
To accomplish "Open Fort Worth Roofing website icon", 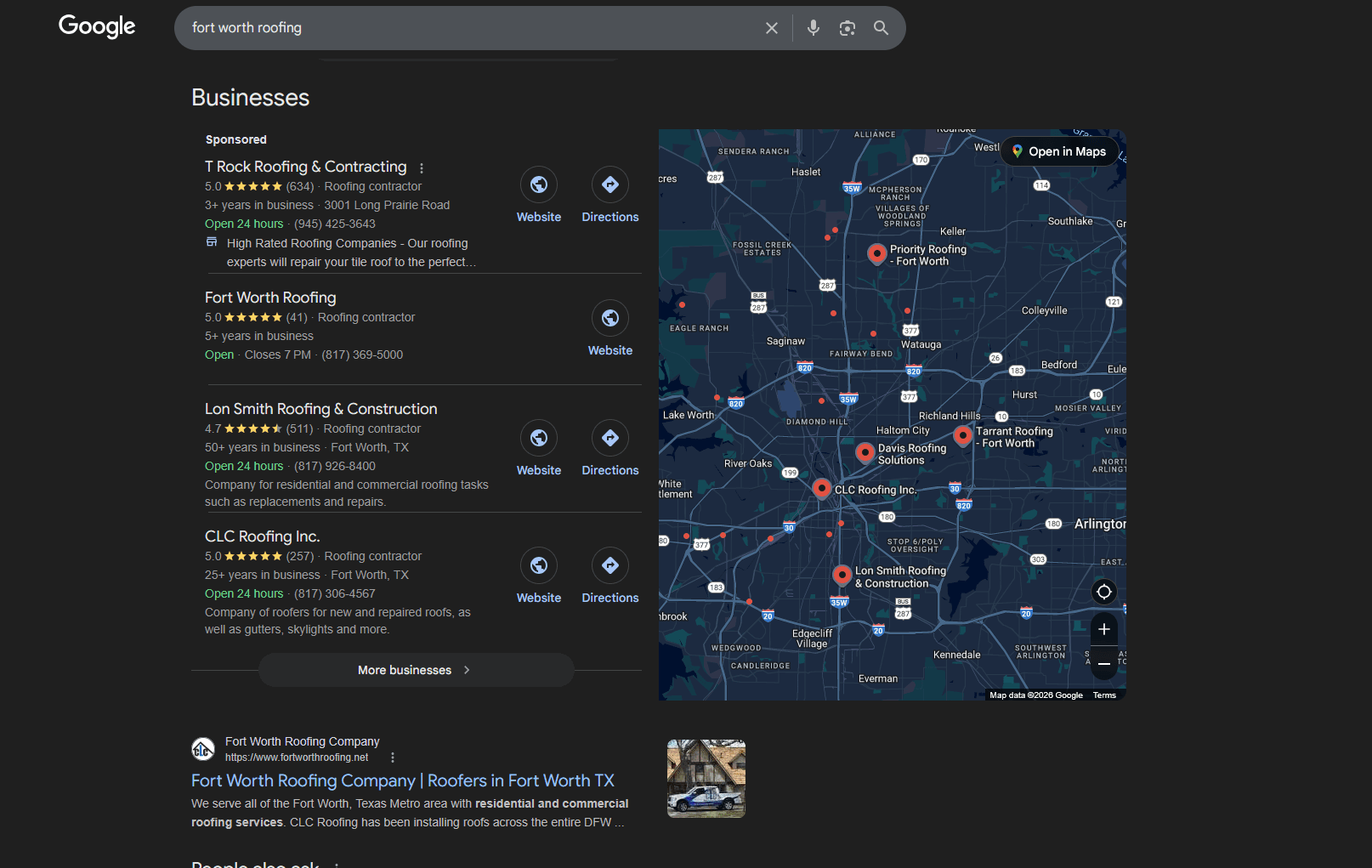I will coord(609,319).
